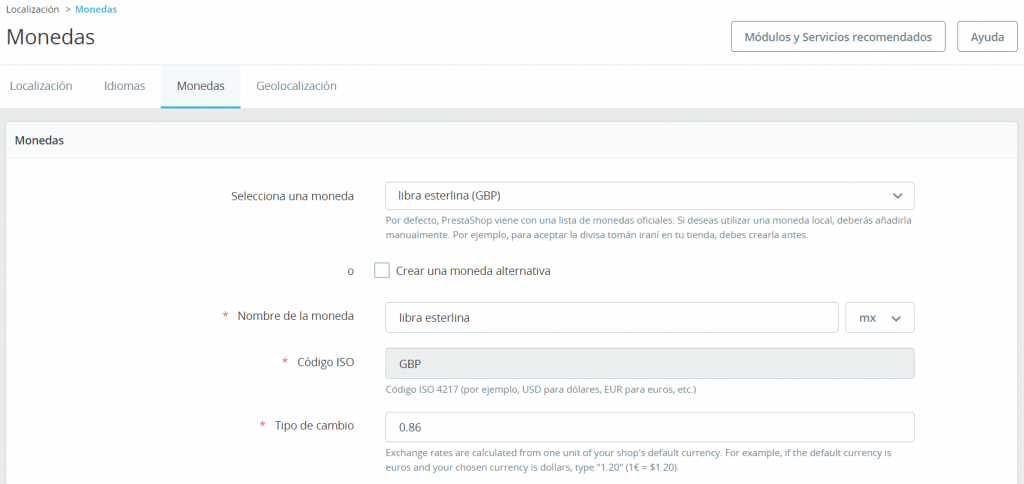Switch to the Localización tab
The width and height of the screenshot is (1024, 484).
click(41, 86)
